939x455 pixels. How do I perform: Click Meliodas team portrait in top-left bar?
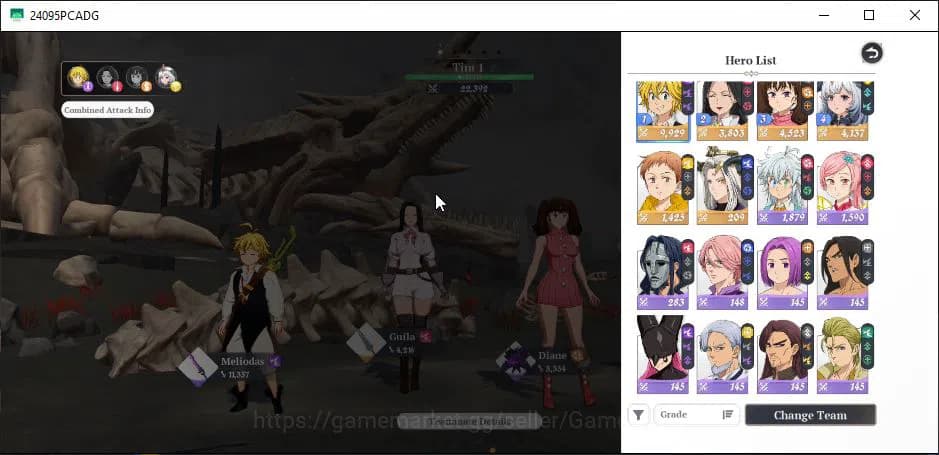[78, 77]
